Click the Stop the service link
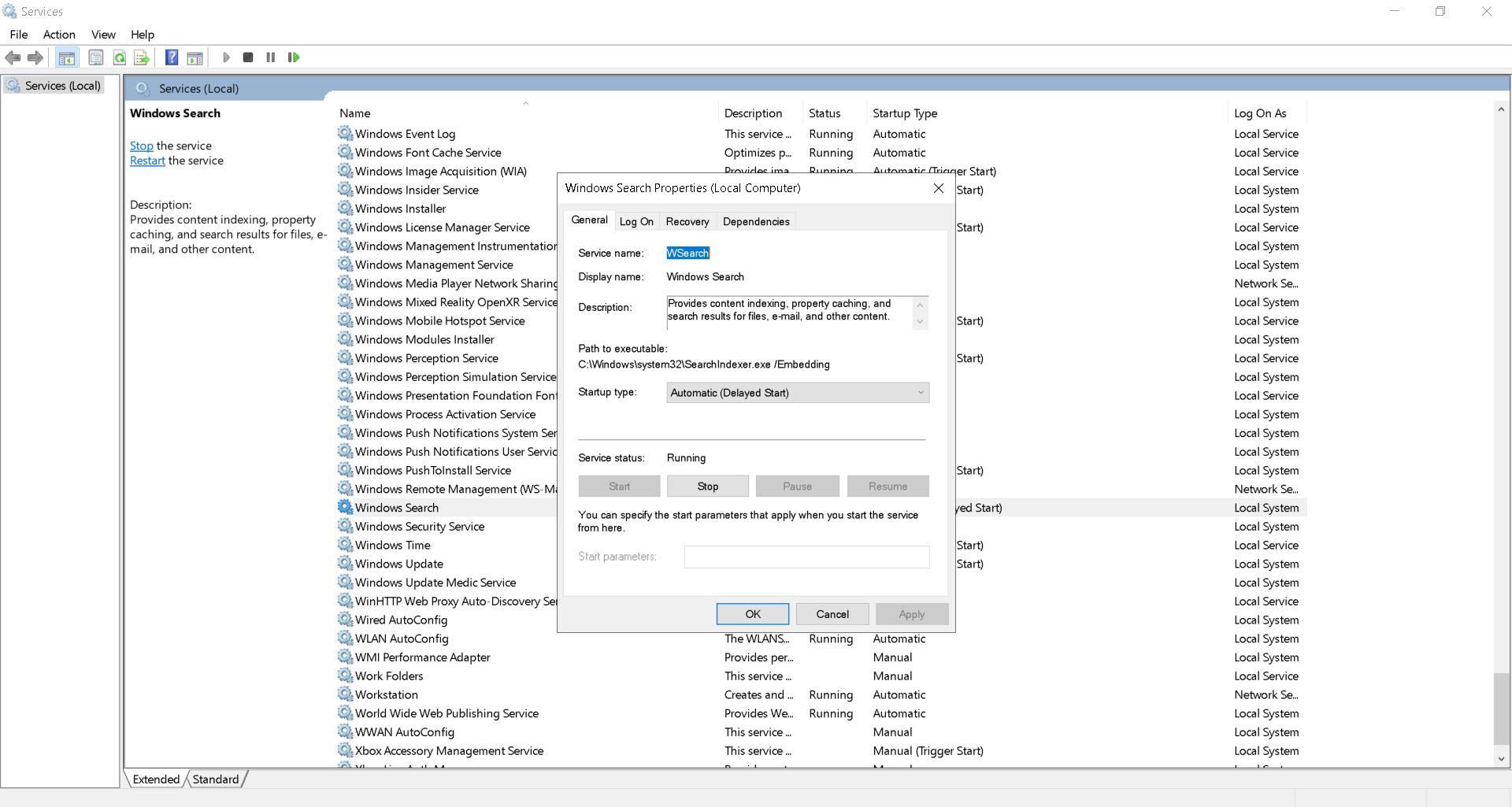The height and width of the screenshot is (807, 1512). (x=142, y=146)
